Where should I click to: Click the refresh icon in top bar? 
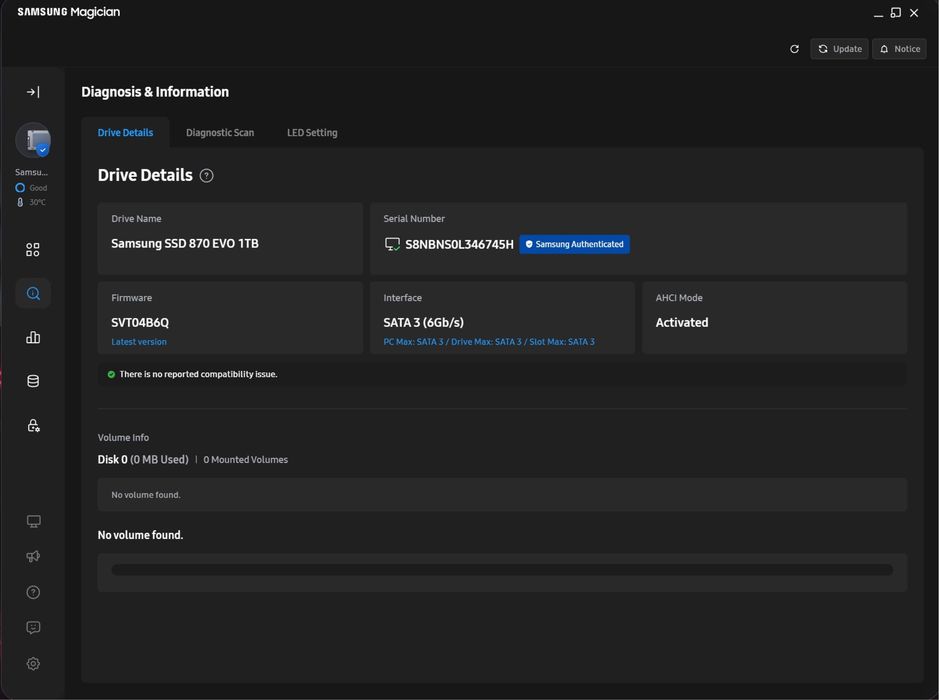pyautogui.click(x=794, y=49)
